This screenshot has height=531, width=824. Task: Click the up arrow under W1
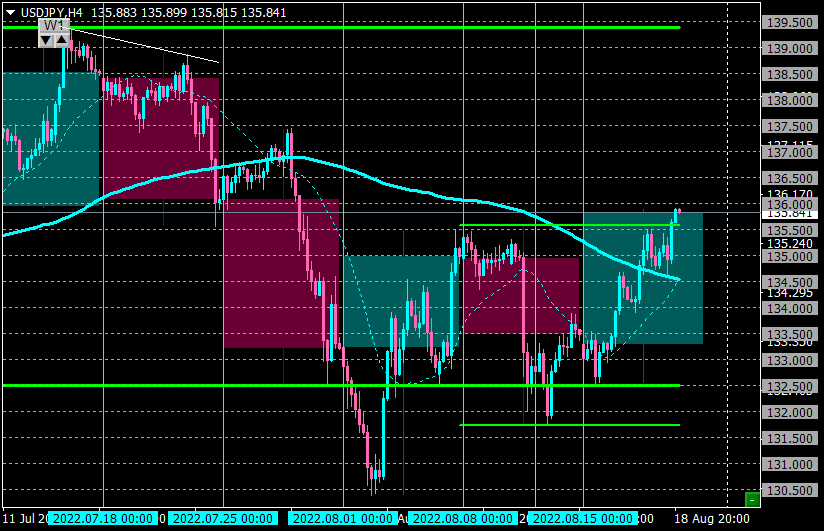pyautogui.click(x=61, y=40)
